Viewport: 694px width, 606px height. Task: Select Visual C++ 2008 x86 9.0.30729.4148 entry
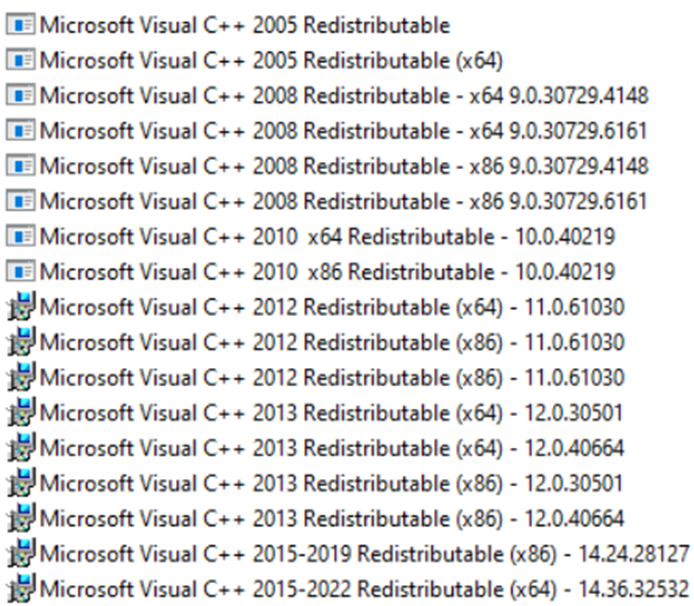pos(343,166)
